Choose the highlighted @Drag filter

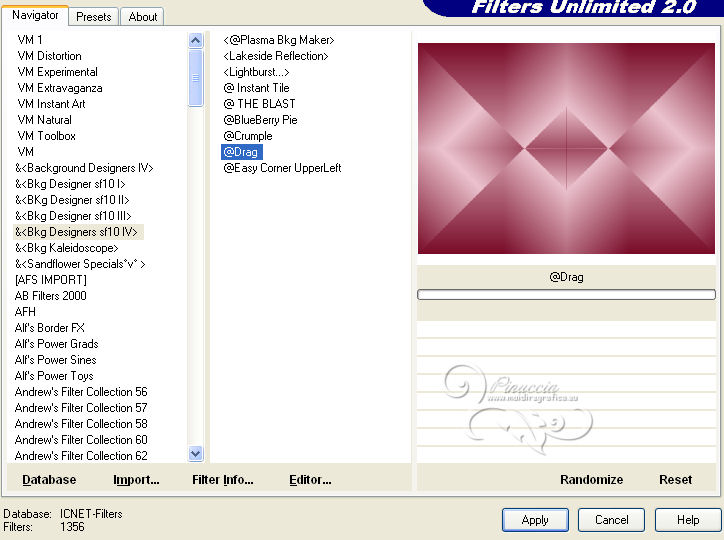pos(241,152)
